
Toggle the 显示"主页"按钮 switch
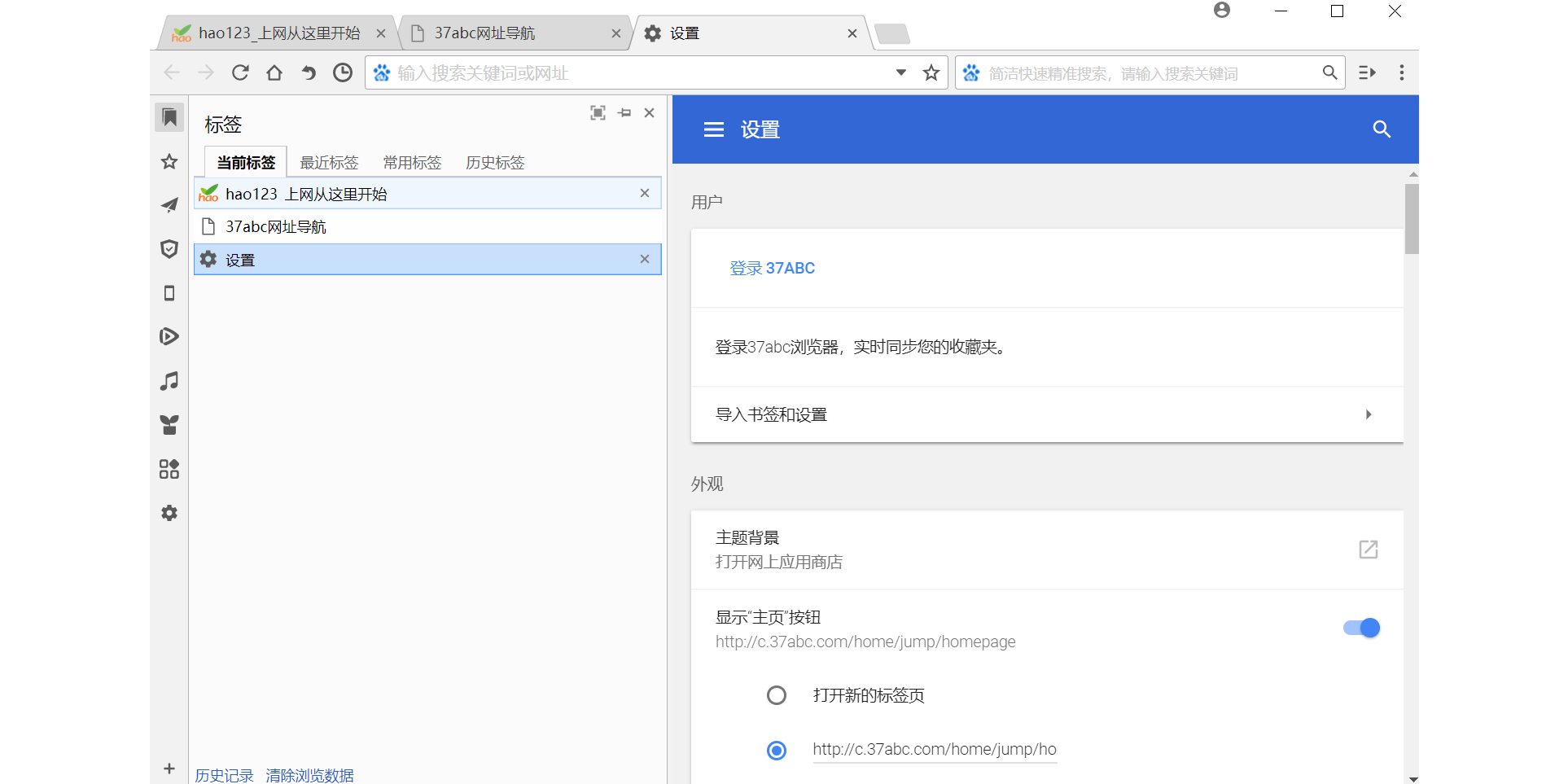tap(1361, 628)
